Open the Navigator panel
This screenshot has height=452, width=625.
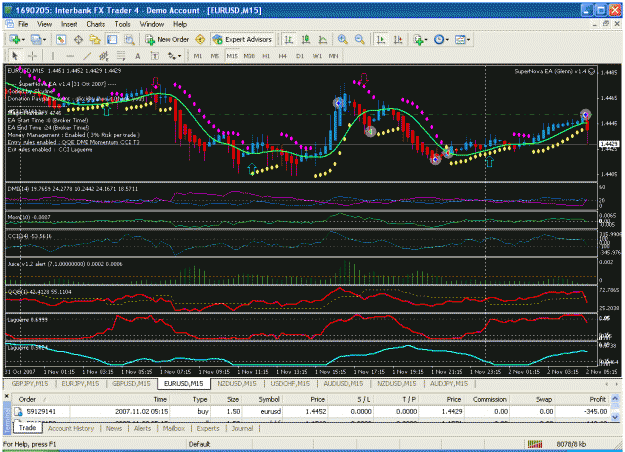(95, 39)
